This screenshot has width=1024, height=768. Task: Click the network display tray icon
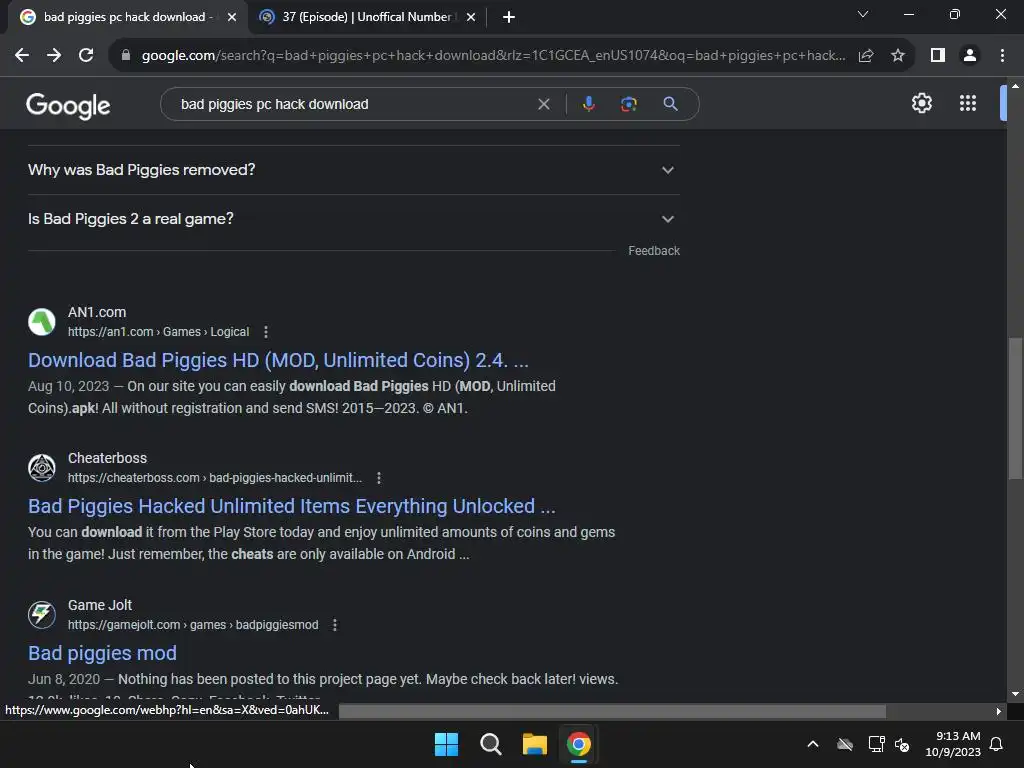pos(876,744)
